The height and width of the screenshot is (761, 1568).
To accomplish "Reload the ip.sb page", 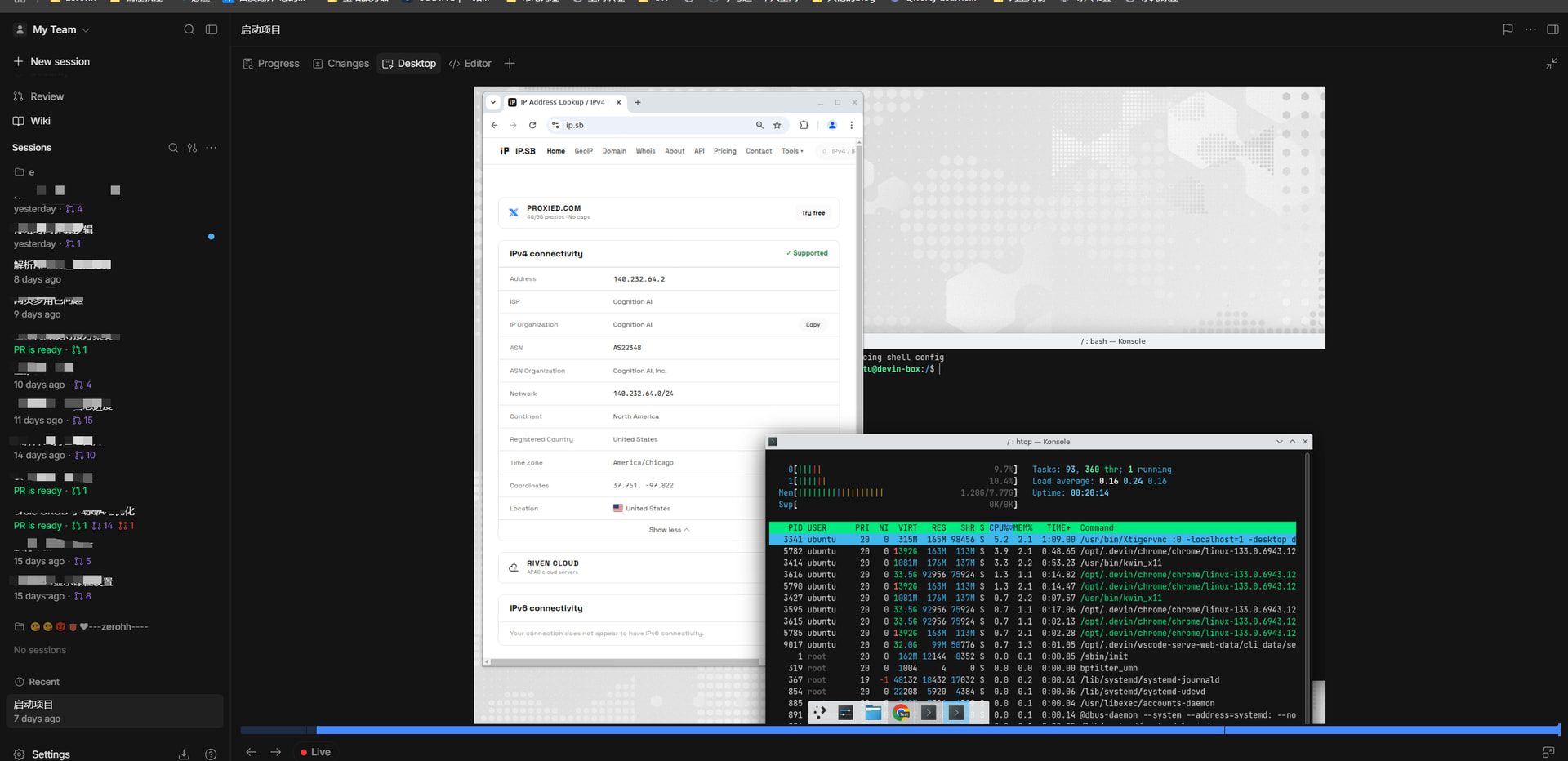I will click(x=532, y=125).
